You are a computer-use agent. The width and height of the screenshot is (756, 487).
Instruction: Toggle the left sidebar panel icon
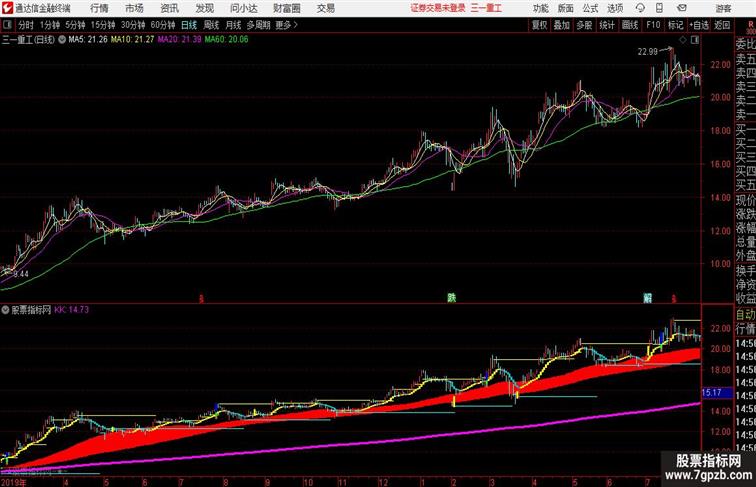pos(7,25)
